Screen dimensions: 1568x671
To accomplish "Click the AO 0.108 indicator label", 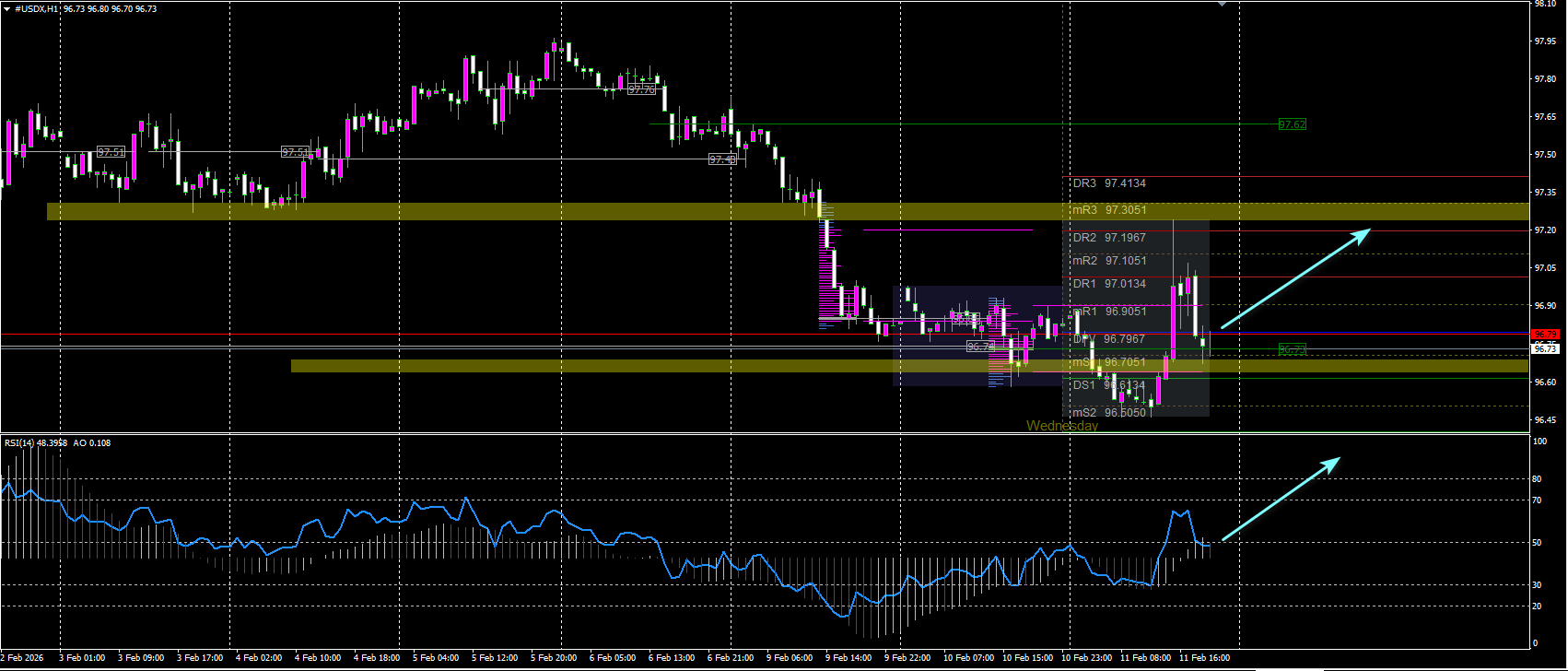I will (92, 443).
